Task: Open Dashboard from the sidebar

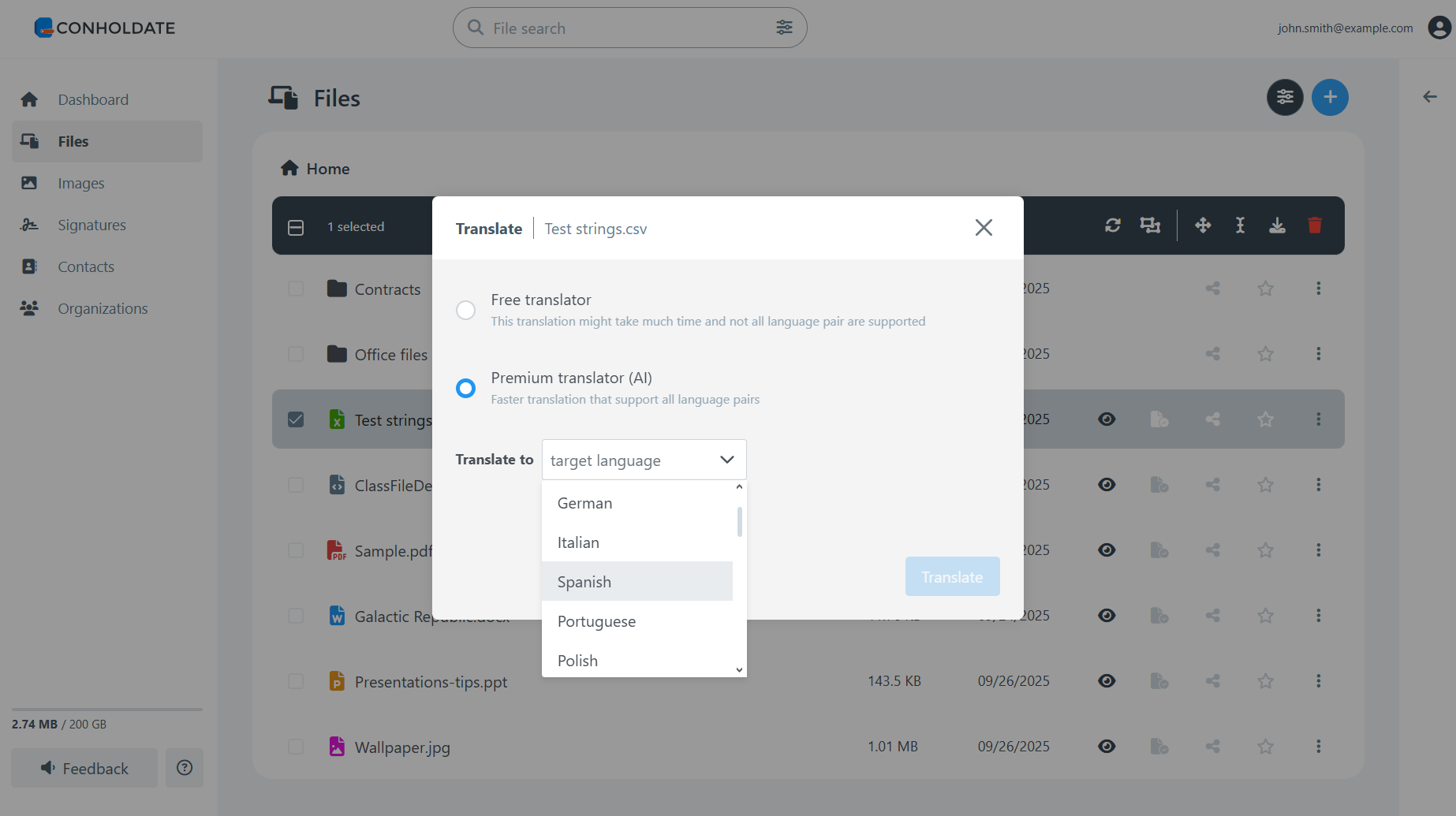Action: [92, 99]
